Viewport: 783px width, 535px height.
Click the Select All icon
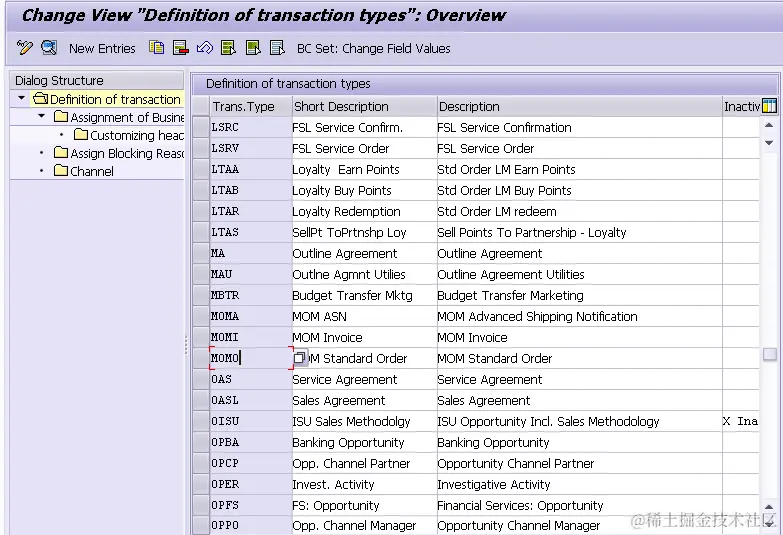229,48
